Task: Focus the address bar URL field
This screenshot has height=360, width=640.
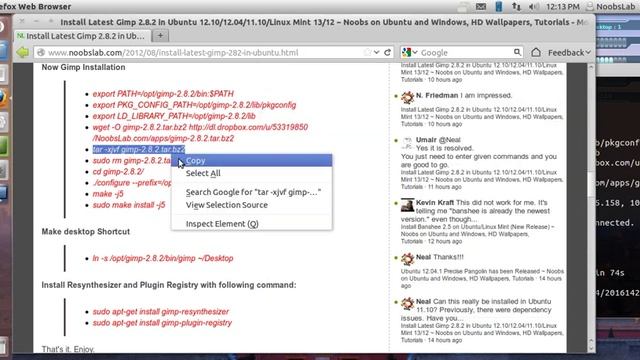Action: pyautogui.click(x=203, y=52)
